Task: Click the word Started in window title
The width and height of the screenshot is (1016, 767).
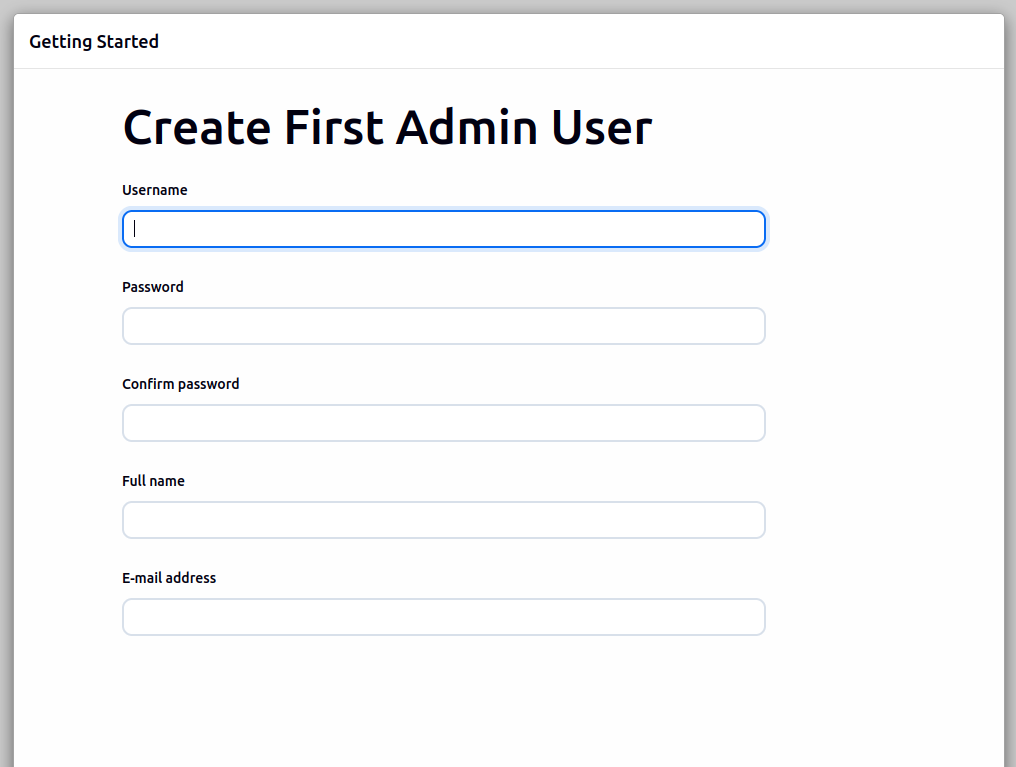Action: pos(127,42)
